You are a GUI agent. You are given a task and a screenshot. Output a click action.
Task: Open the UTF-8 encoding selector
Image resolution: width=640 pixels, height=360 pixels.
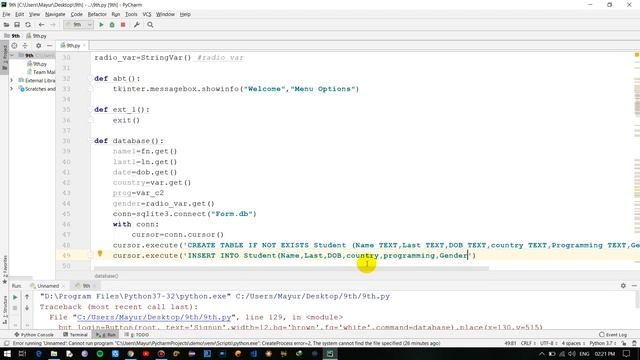(548, 343)
